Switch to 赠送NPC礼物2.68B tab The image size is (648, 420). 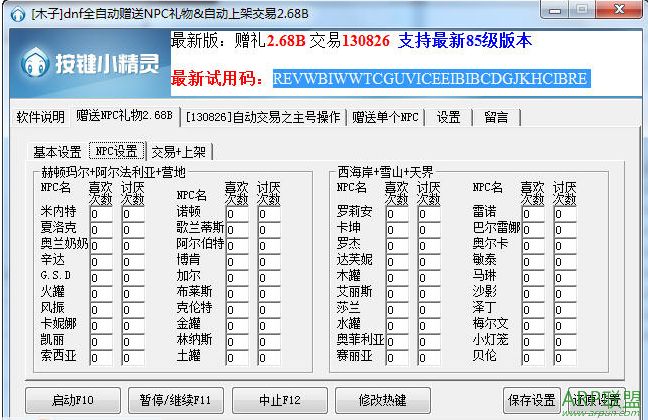click(x=124, y=116)
